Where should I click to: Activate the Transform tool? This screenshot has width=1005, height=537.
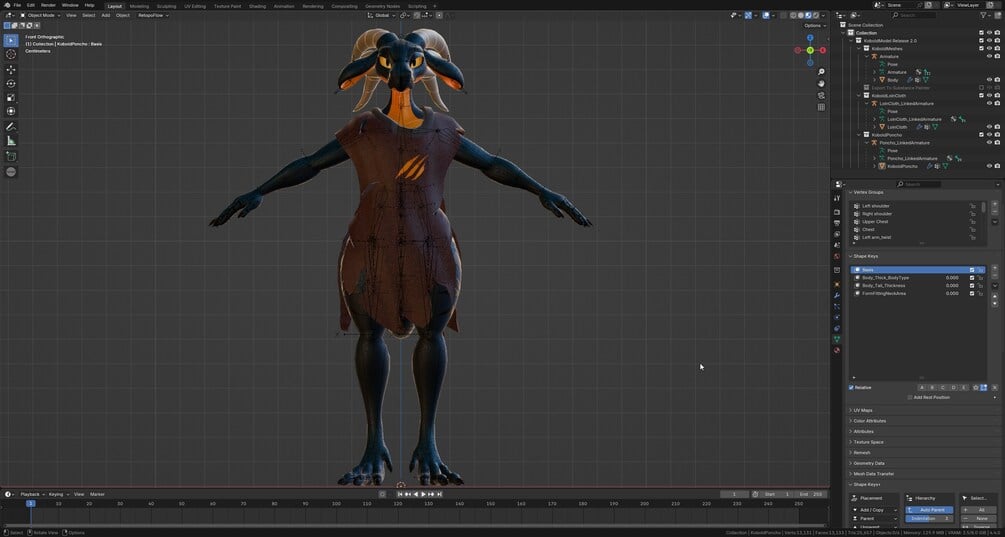click(11, 112)
